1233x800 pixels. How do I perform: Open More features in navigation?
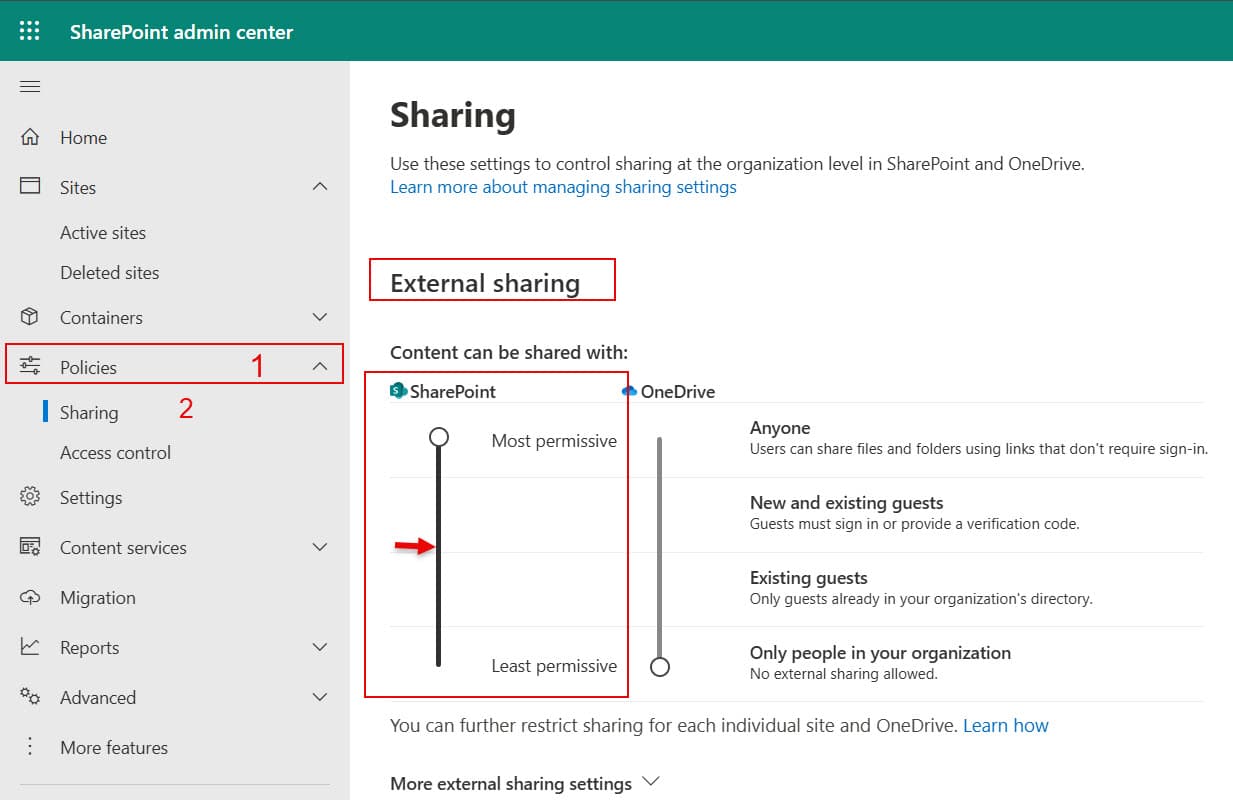pyautogui.click(x=114, y=748)
